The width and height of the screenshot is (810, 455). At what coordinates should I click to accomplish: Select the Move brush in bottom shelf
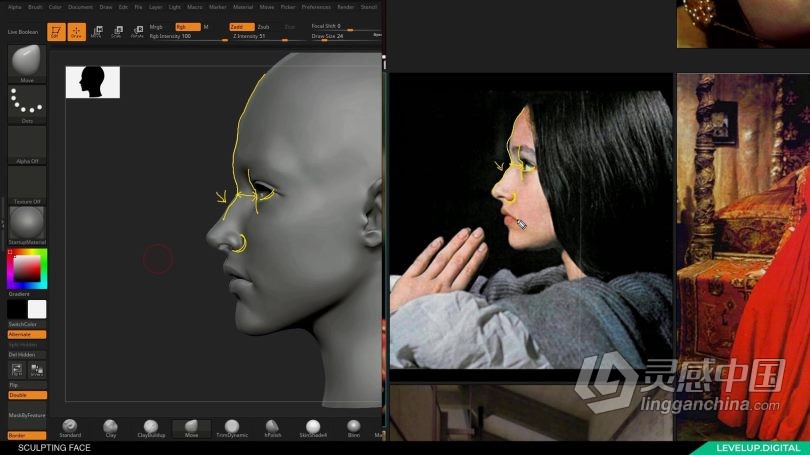coord(192,429)
